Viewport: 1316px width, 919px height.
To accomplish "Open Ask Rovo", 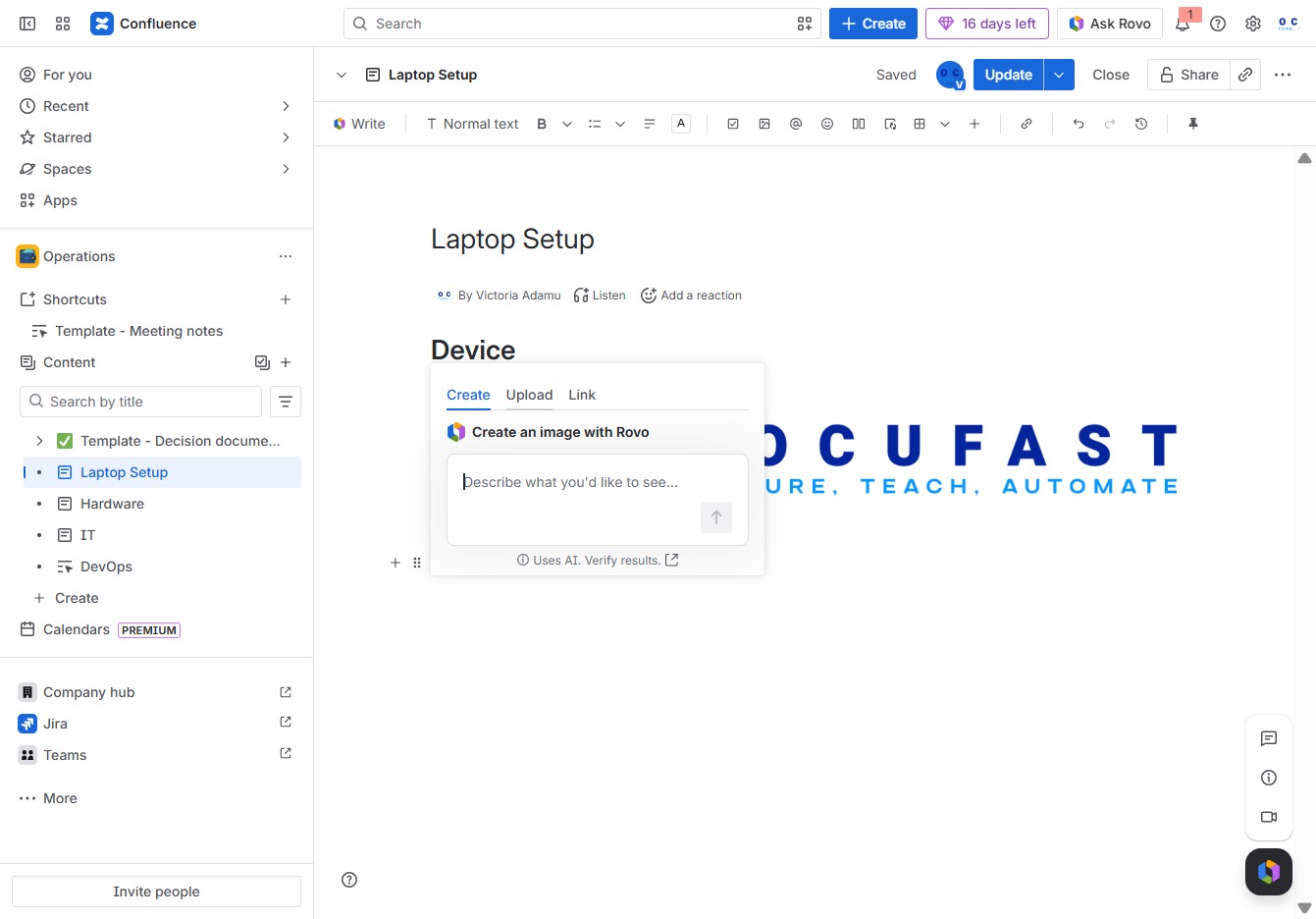I will point(1110,24).
